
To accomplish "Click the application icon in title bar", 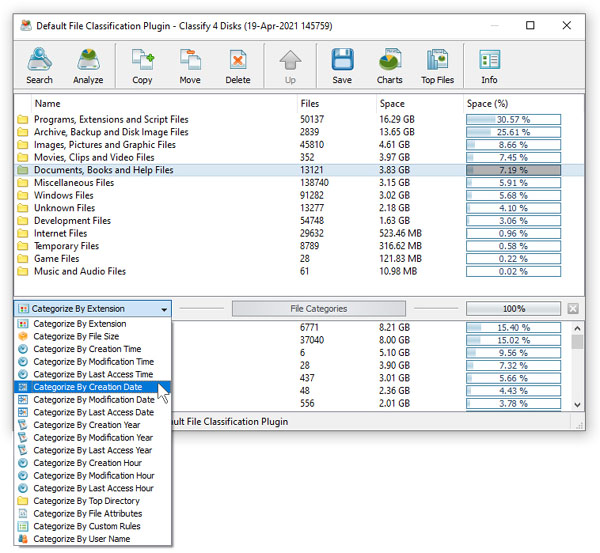I will (x=26, y=26).
